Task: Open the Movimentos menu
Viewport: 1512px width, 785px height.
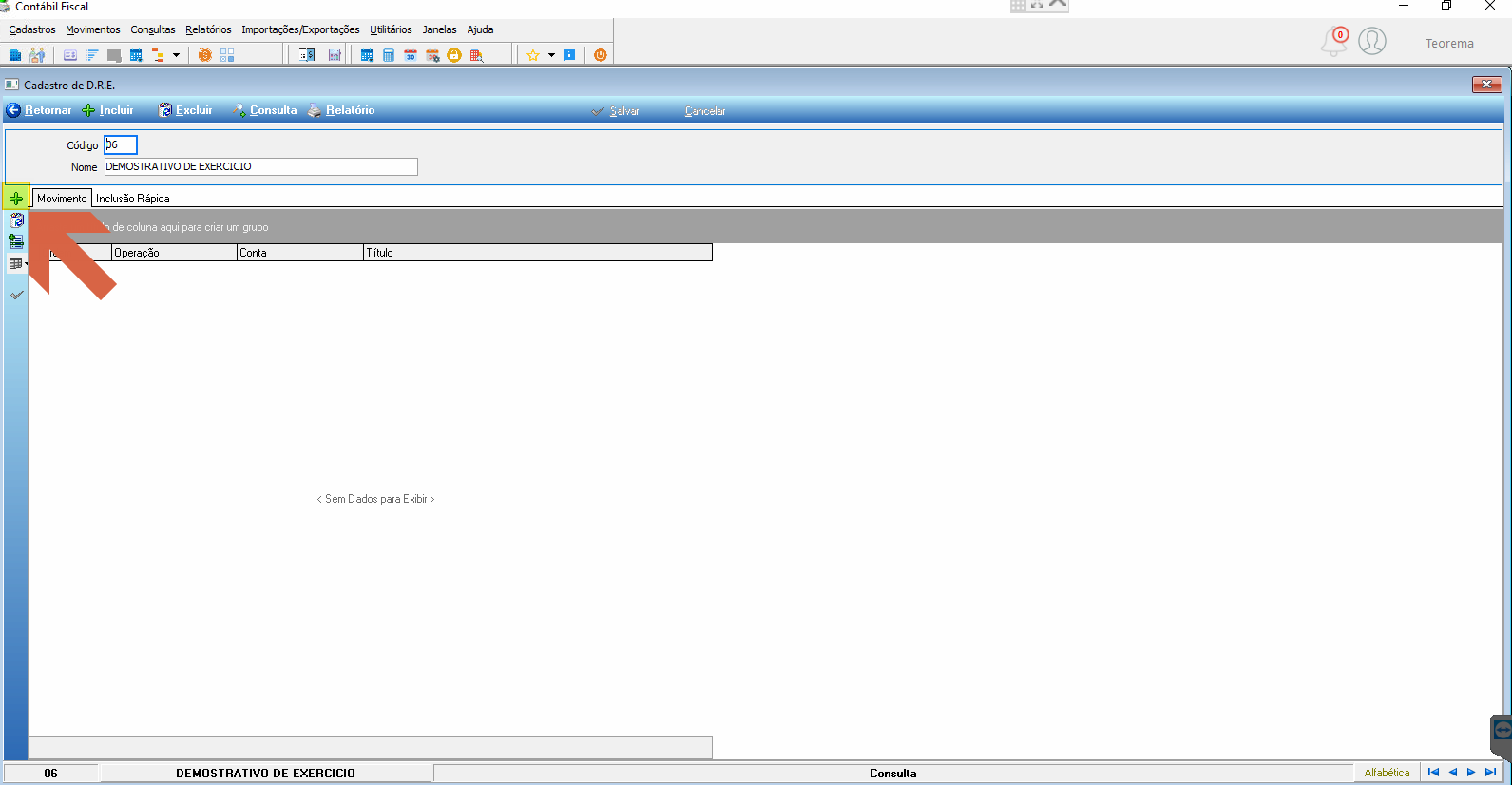Action: [x=93, y=29]
